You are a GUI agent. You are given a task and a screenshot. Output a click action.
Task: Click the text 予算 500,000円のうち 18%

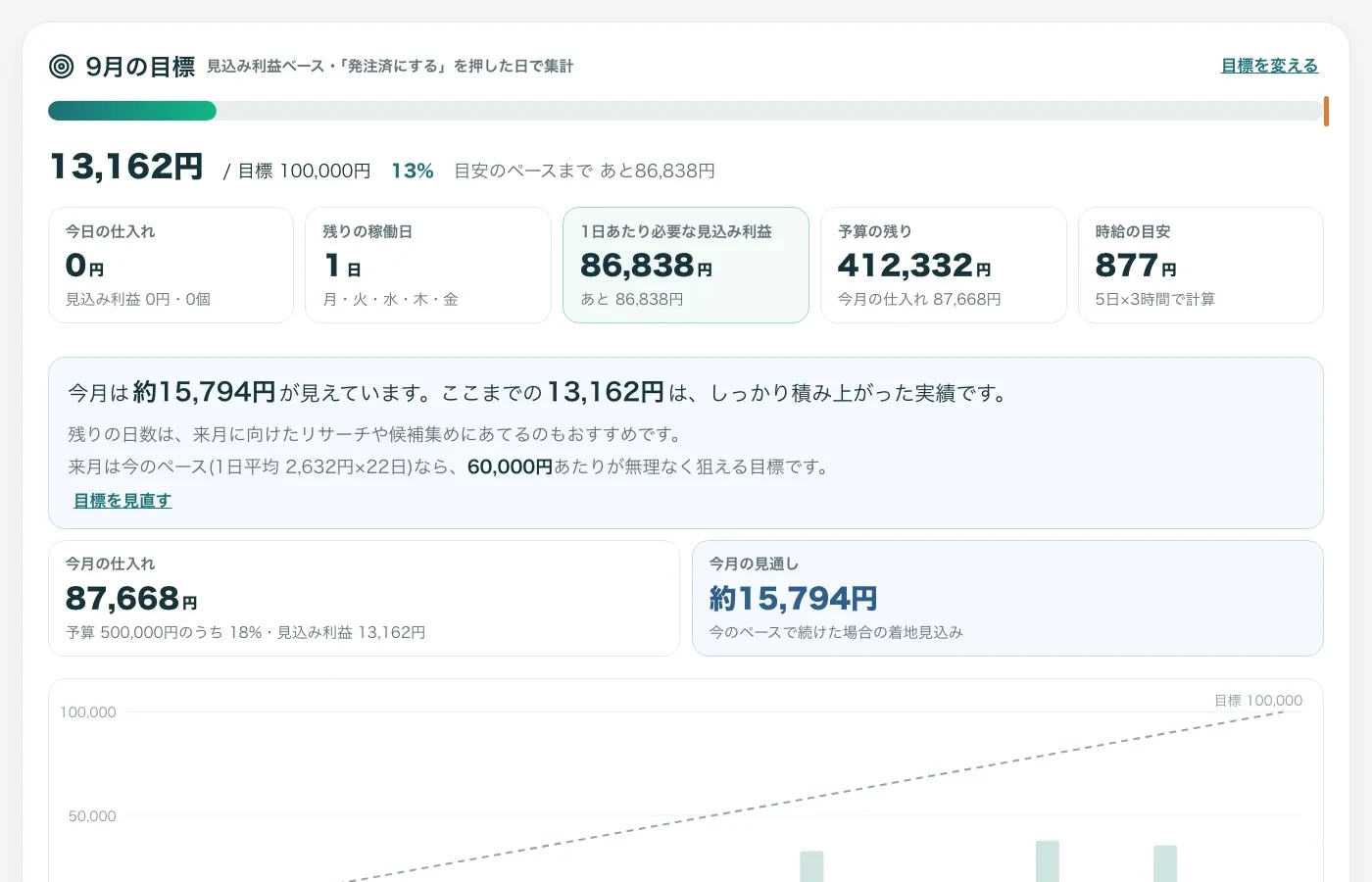(x=164, y=633)
